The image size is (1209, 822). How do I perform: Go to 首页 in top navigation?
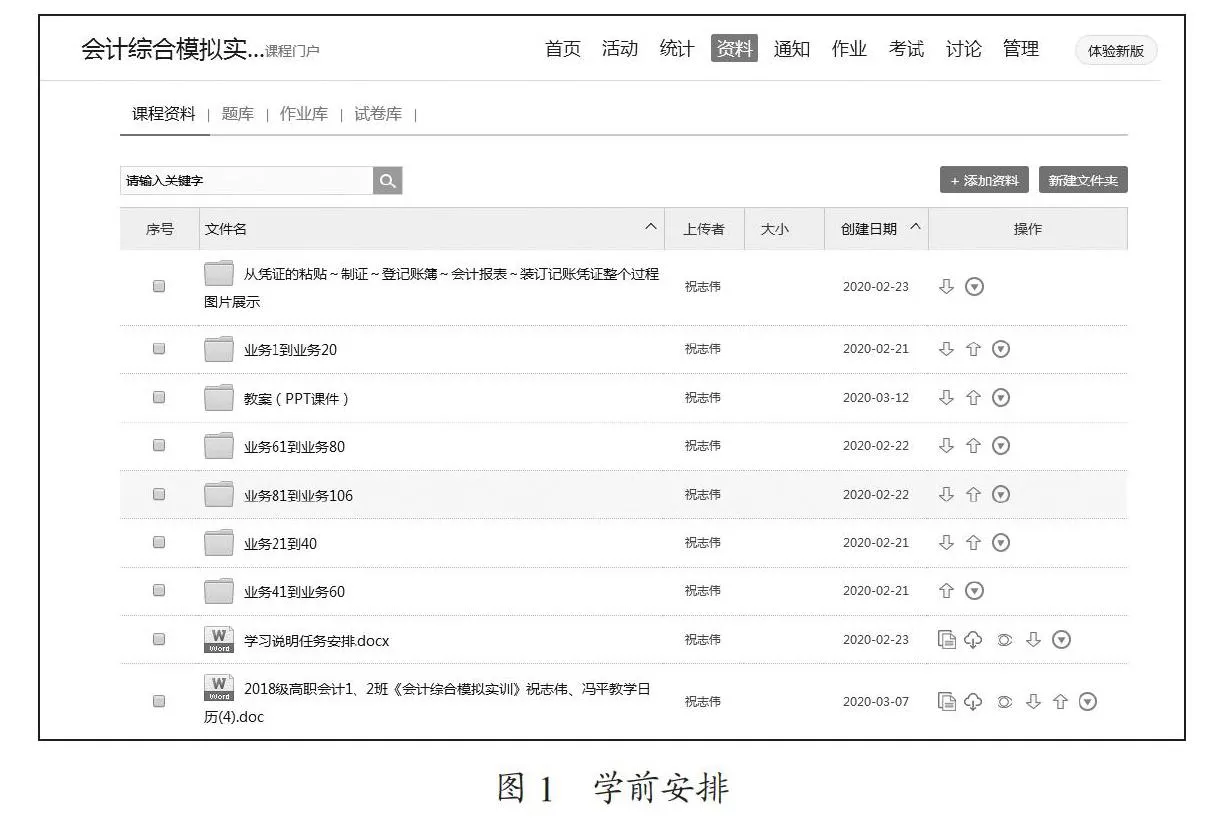562,49
